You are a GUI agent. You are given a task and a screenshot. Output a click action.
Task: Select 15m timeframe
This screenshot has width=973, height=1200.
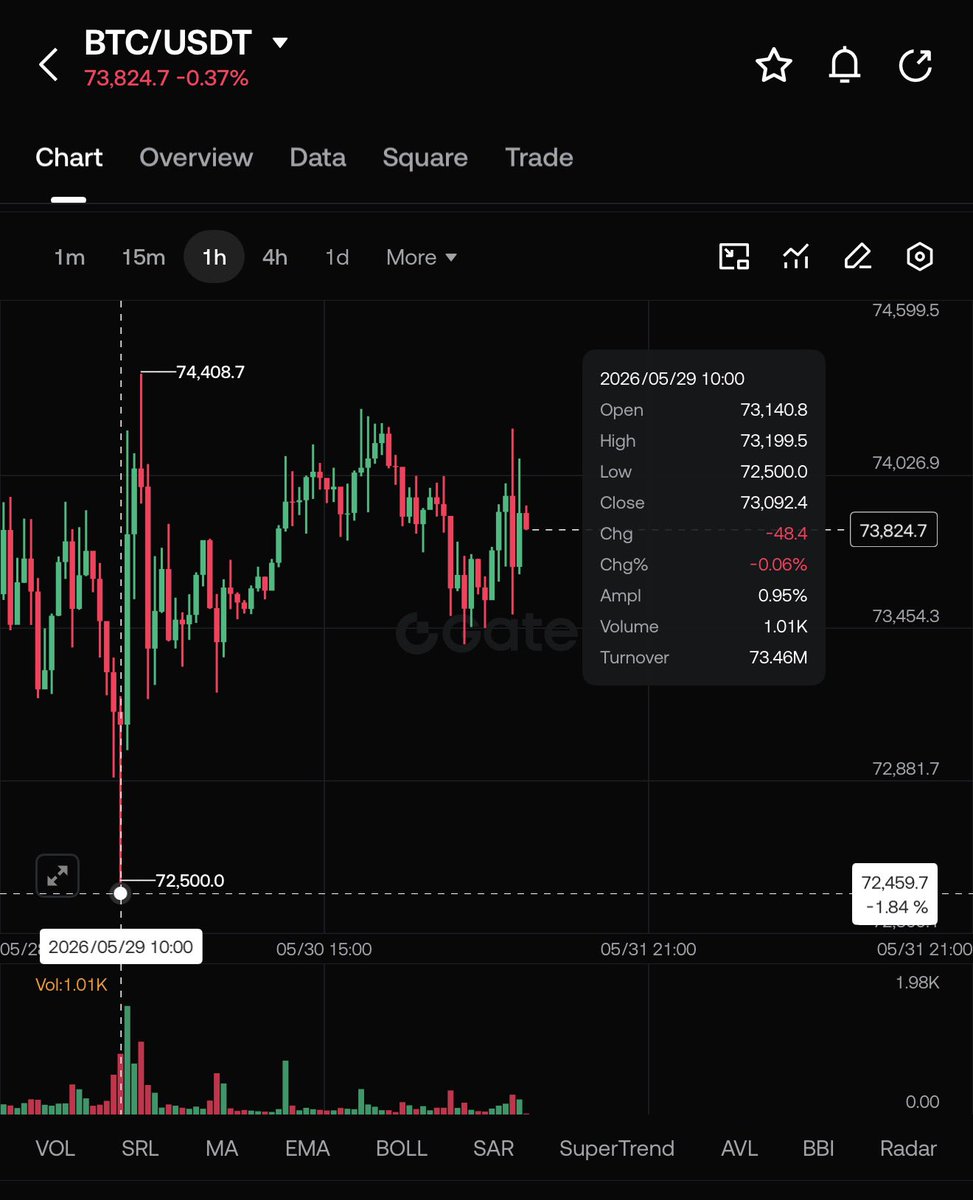(143, 257)
